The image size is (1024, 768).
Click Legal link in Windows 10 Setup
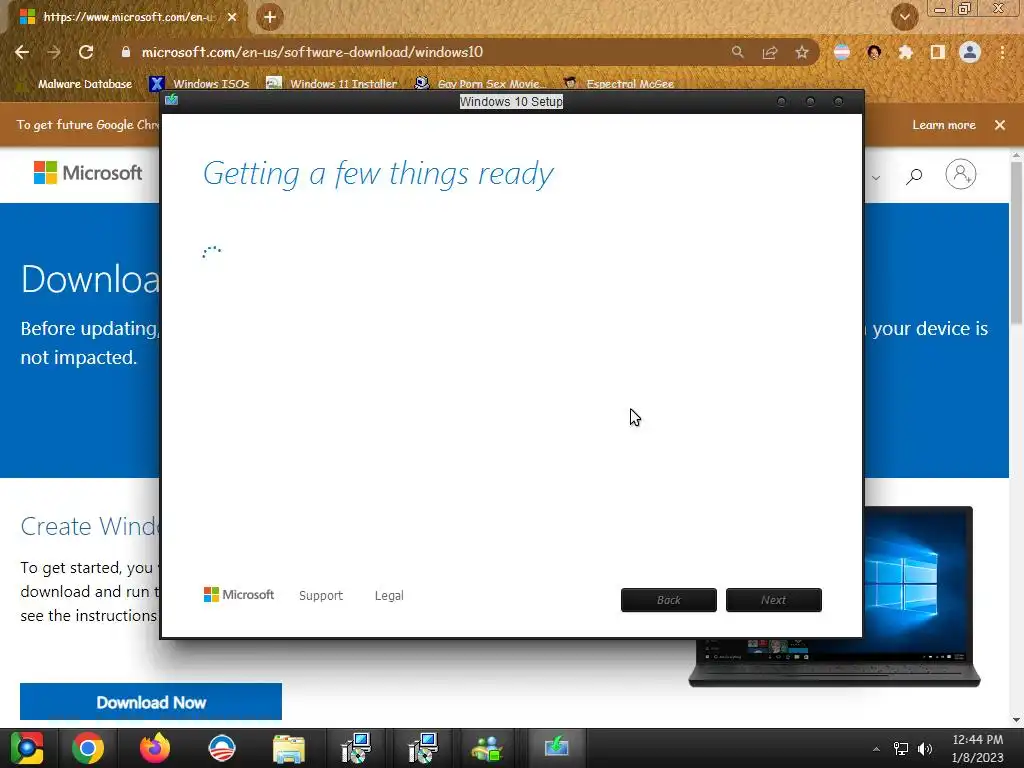[389, 596]
